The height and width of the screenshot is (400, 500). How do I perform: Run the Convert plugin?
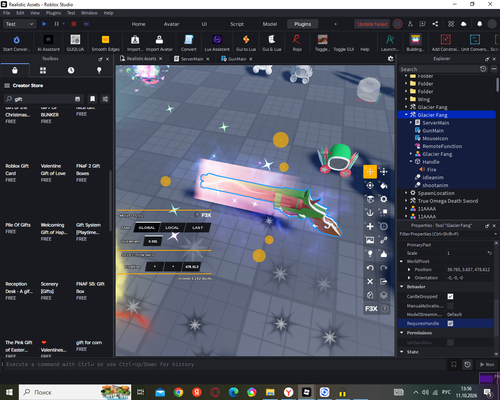(189, 43)
